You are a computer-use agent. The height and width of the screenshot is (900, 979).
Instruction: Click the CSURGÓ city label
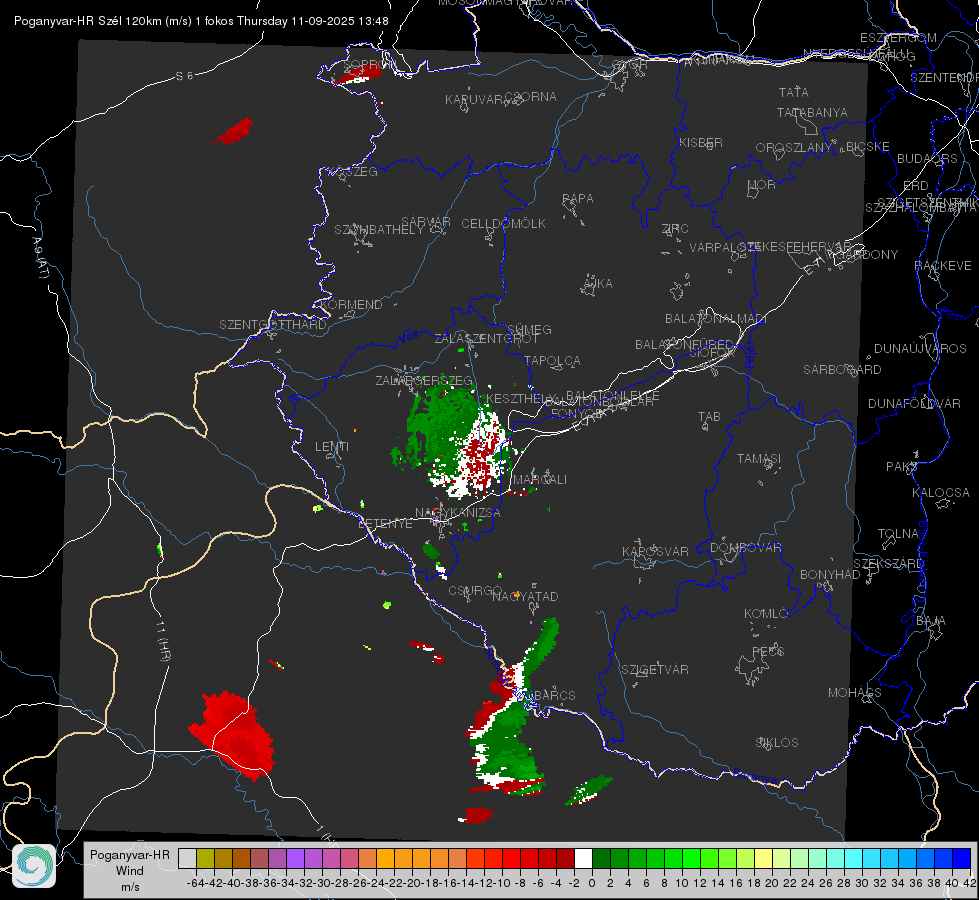click(x=475, y=591)
